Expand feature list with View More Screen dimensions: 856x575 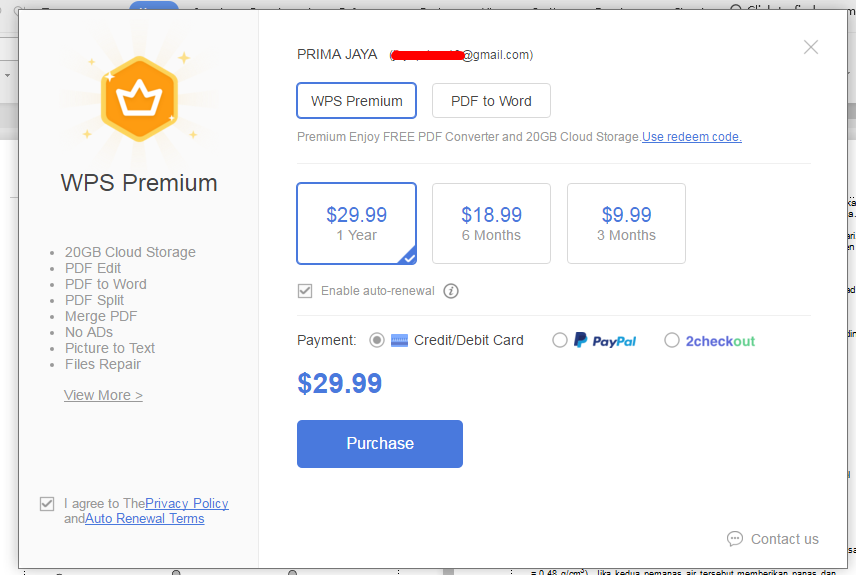coord(103,395)
